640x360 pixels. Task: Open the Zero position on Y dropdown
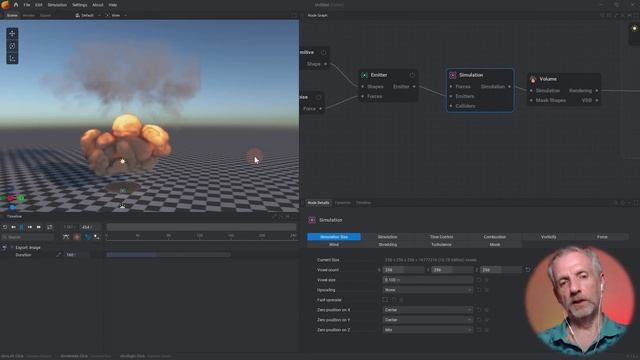tap(428, 320)
